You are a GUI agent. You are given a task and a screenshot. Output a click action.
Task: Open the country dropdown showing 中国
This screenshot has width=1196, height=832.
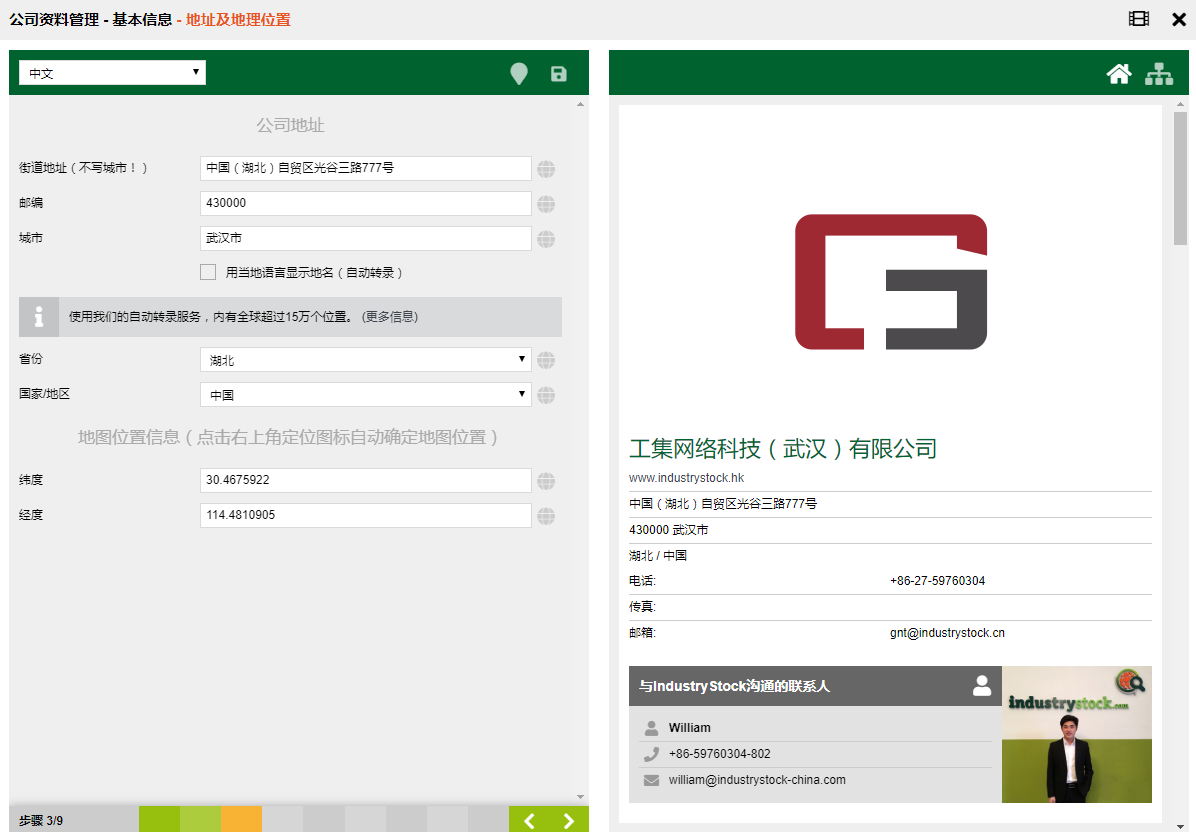tap(365, 395)
